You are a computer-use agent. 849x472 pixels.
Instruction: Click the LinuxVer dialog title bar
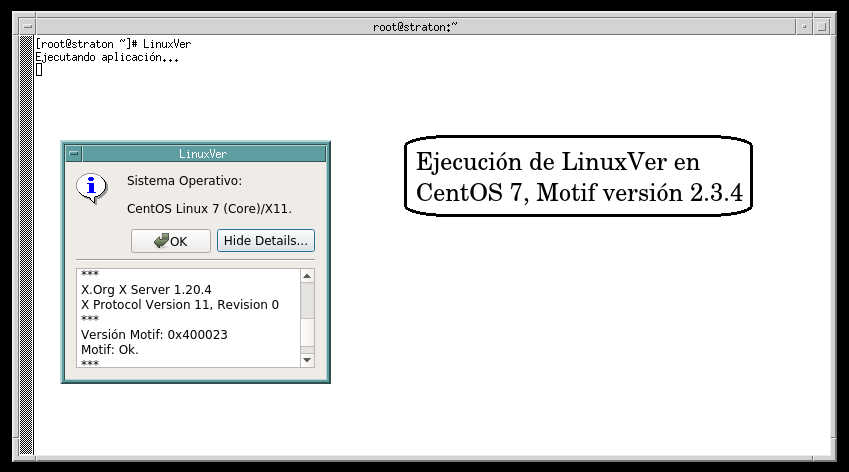(x=204, y=154)
